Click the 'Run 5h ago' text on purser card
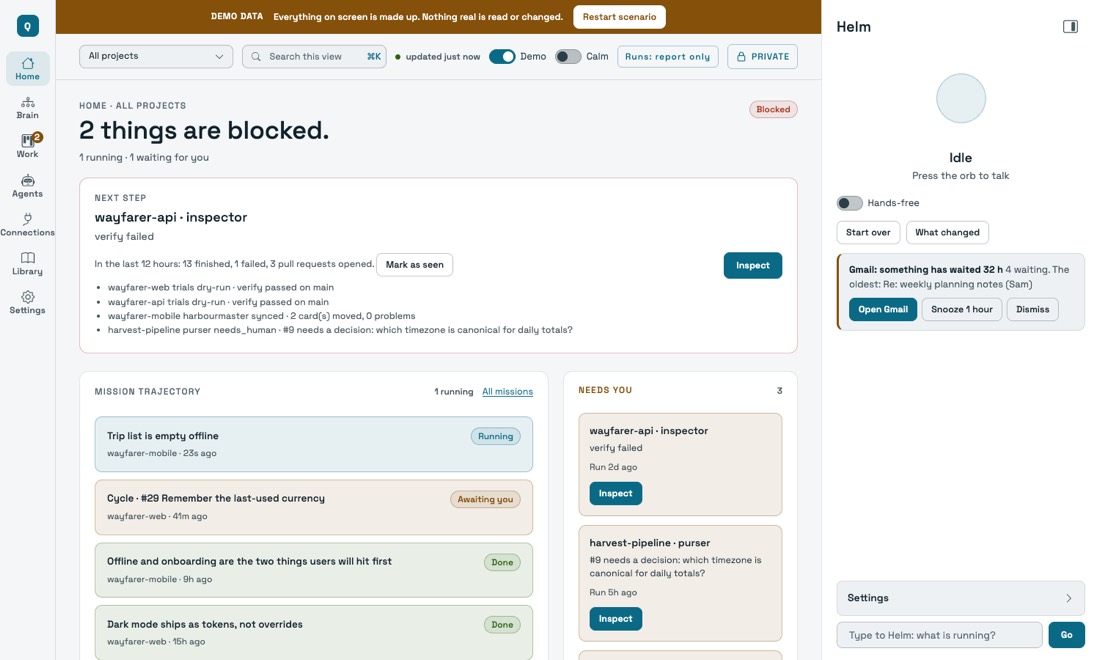 point(613,593)
